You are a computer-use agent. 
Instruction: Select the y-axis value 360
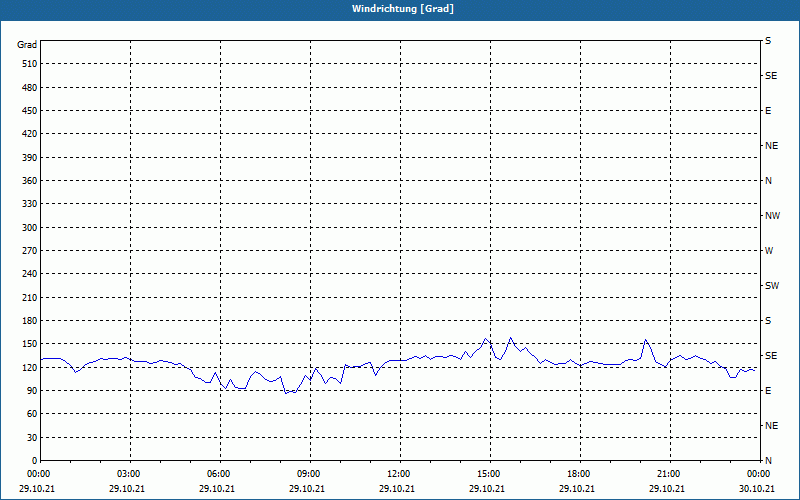pyautogui.click(x=29, y=181)
